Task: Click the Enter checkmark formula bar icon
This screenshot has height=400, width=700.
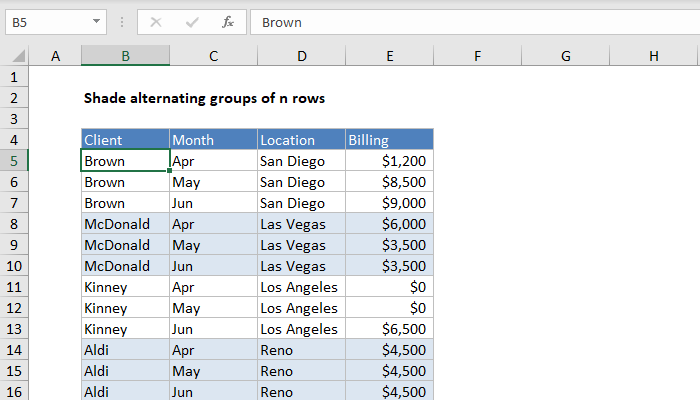Action: 192,22
